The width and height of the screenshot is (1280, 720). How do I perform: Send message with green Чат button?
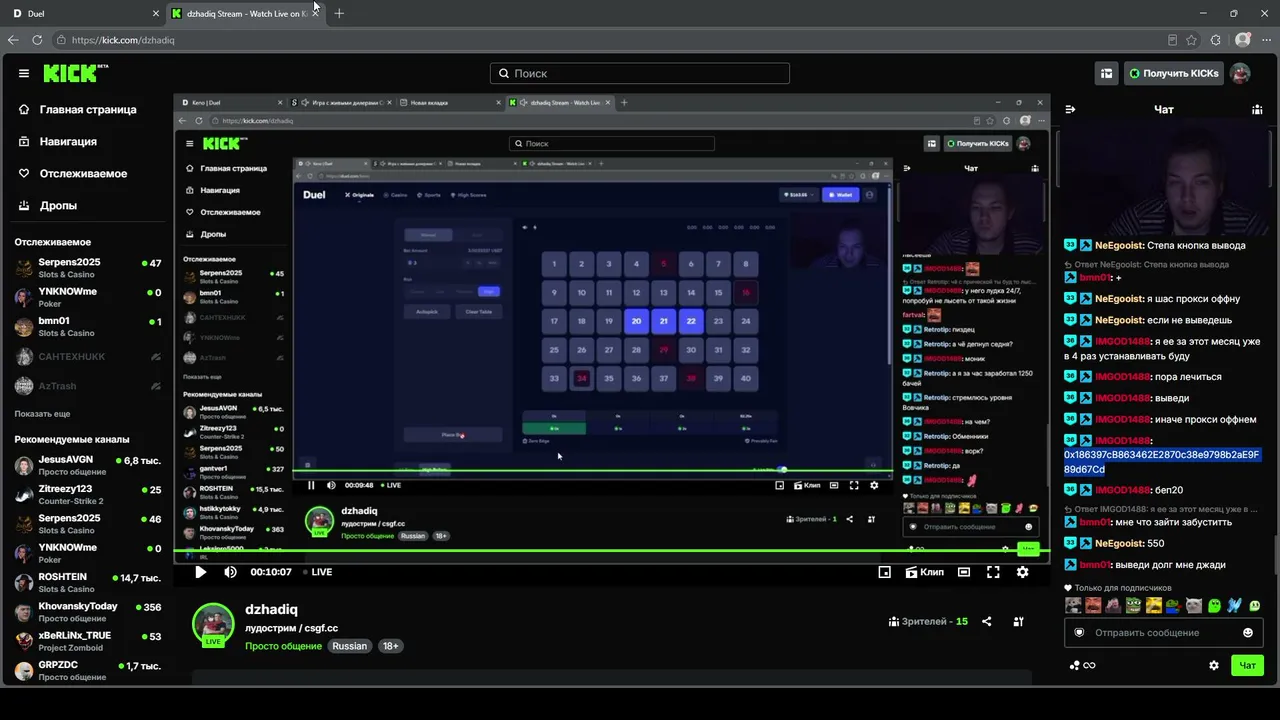point(1248,665)
